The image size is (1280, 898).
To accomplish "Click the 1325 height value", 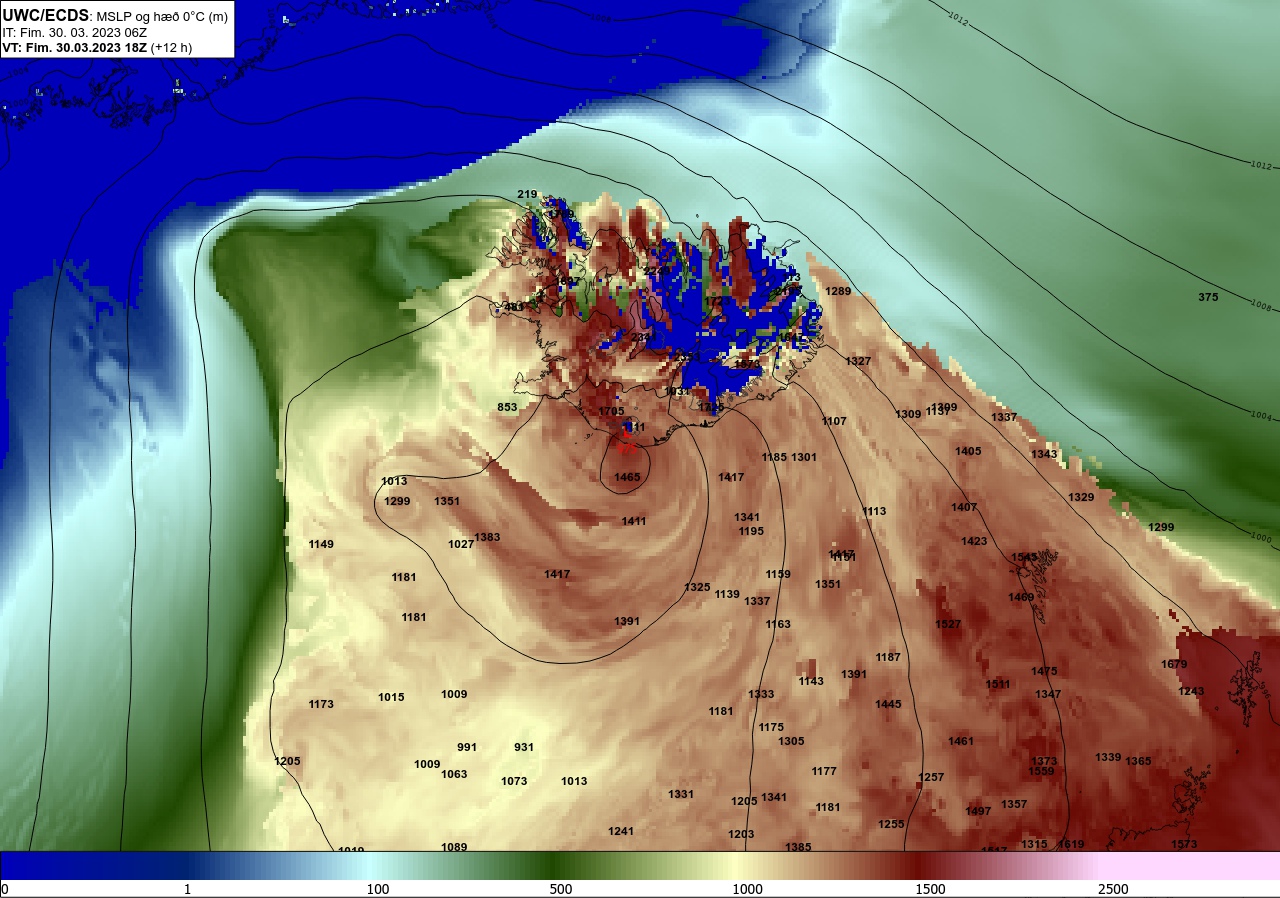I will pos(697,587).
